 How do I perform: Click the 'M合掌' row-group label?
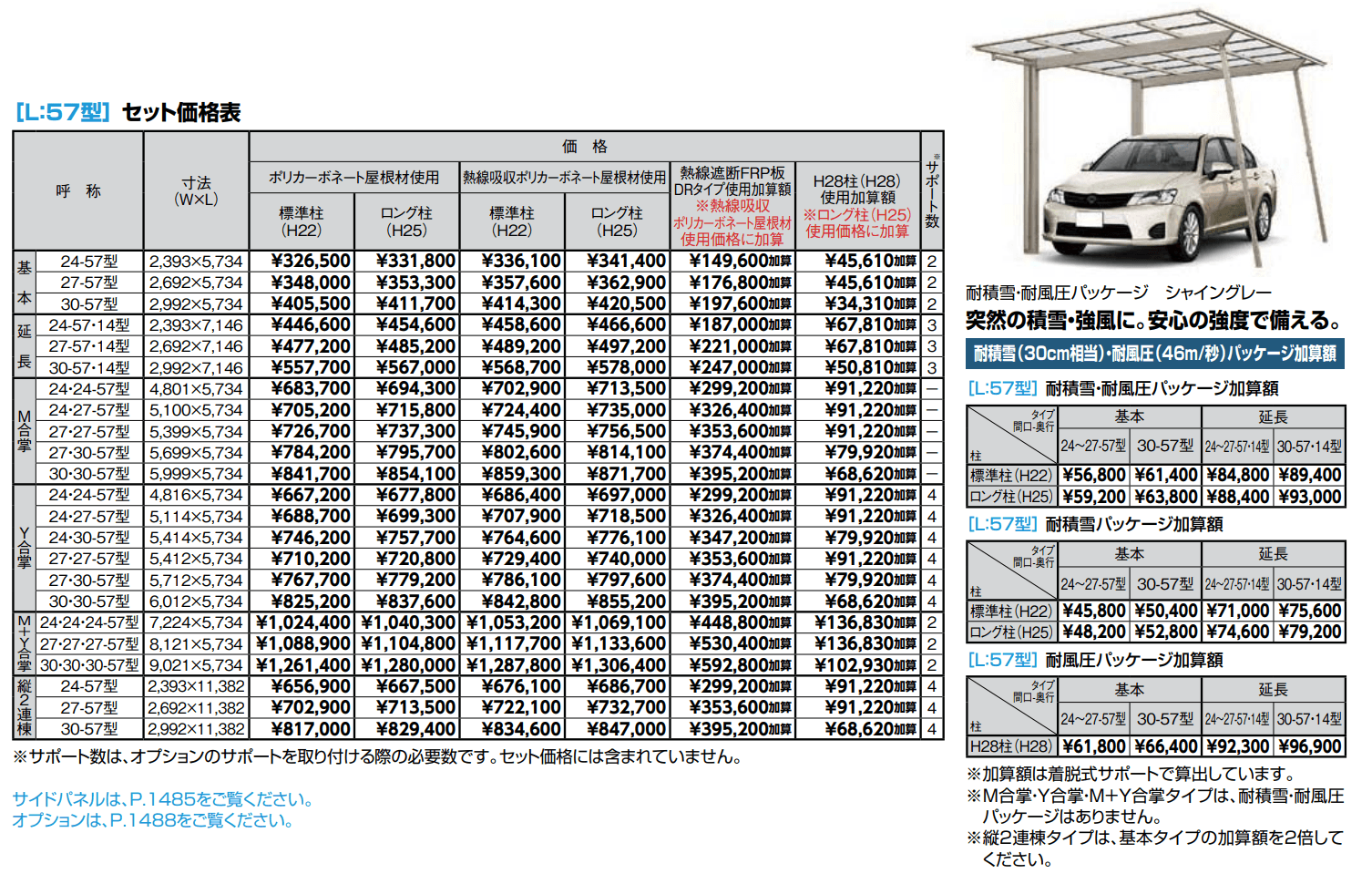point(25,431)
